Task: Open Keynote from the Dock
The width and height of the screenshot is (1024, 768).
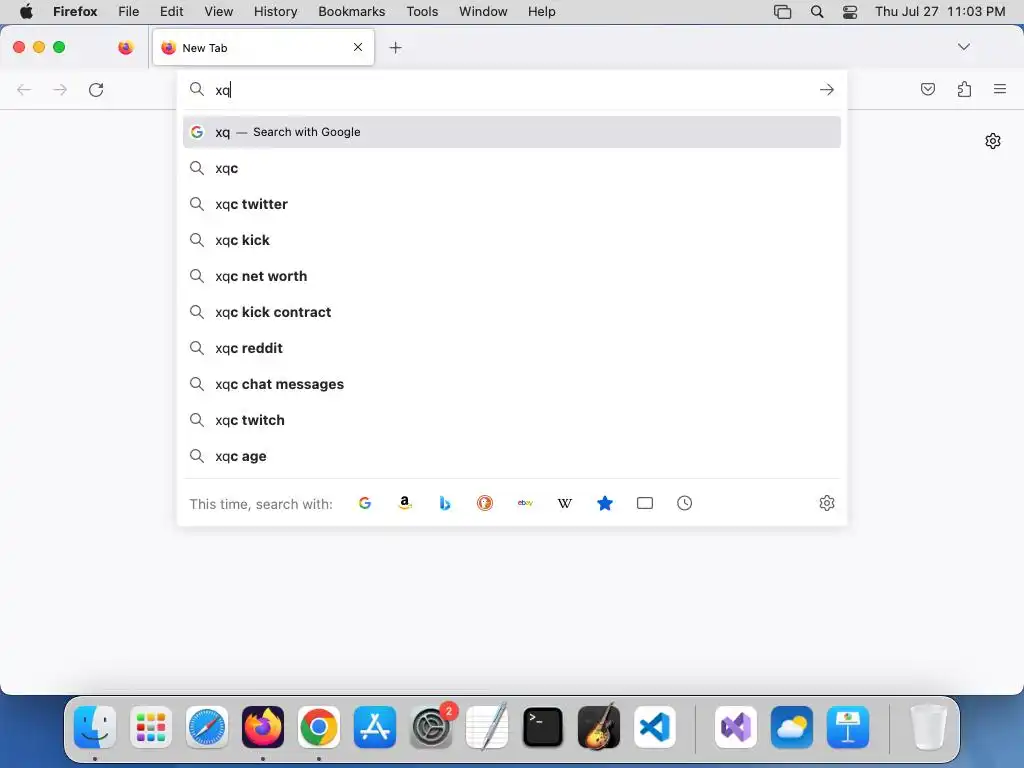Action: [848, 727]
